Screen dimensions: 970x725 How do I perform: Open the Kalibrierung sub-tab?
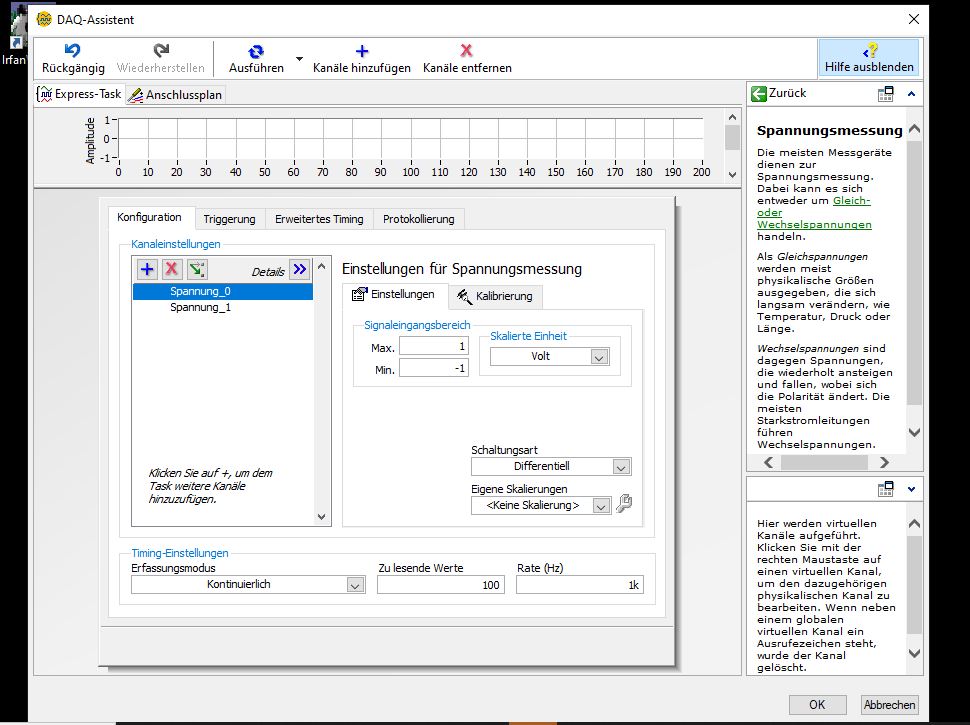click(495, 296)
